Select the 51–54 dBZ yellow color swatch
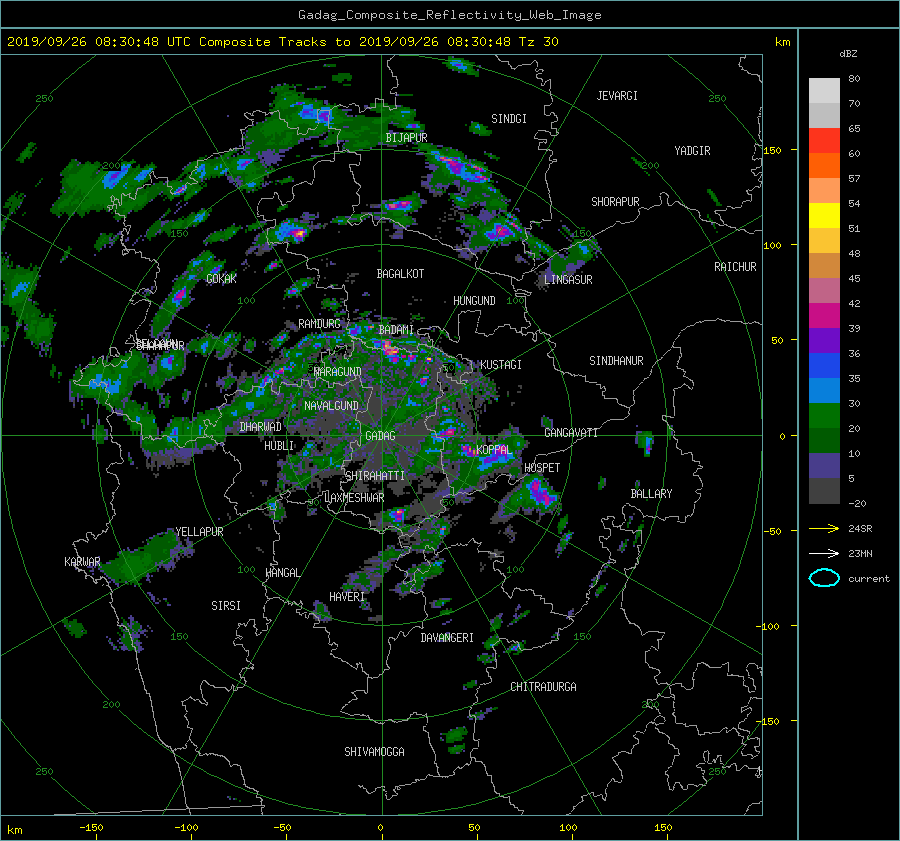Screen dimensions: 900x841 tap(824, 216)
